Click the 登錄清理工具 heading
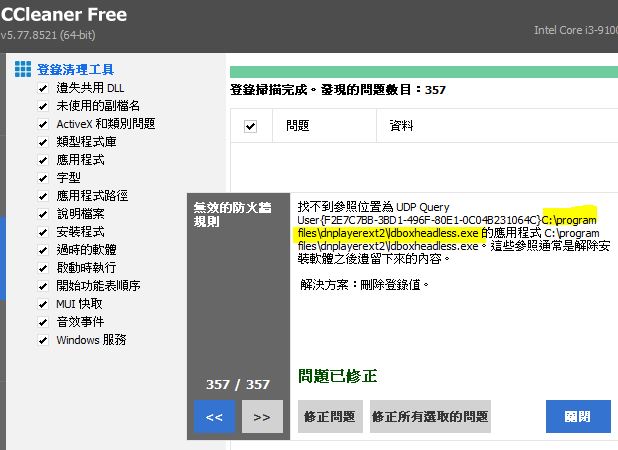 pos(75,70)
